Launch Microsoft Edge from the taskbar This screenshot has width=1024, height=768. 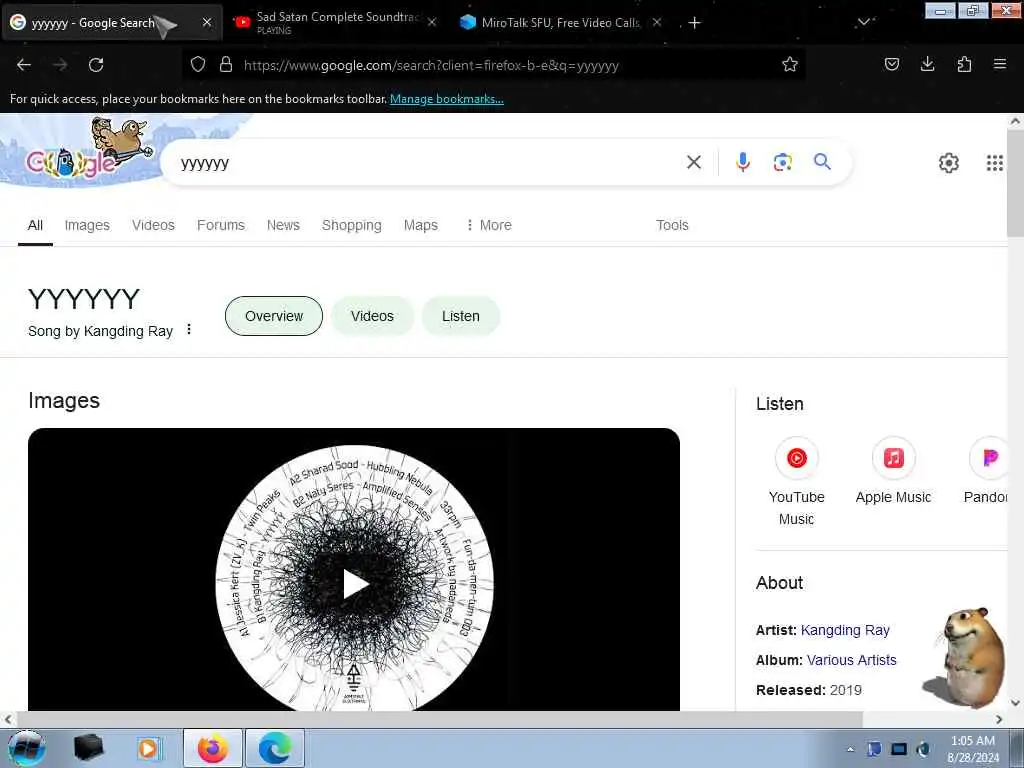click(275, 748)
